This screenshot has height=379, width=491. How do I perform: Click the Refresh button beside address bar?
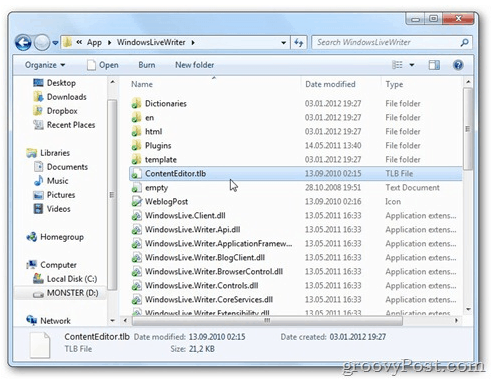click(x=299, y=42)
